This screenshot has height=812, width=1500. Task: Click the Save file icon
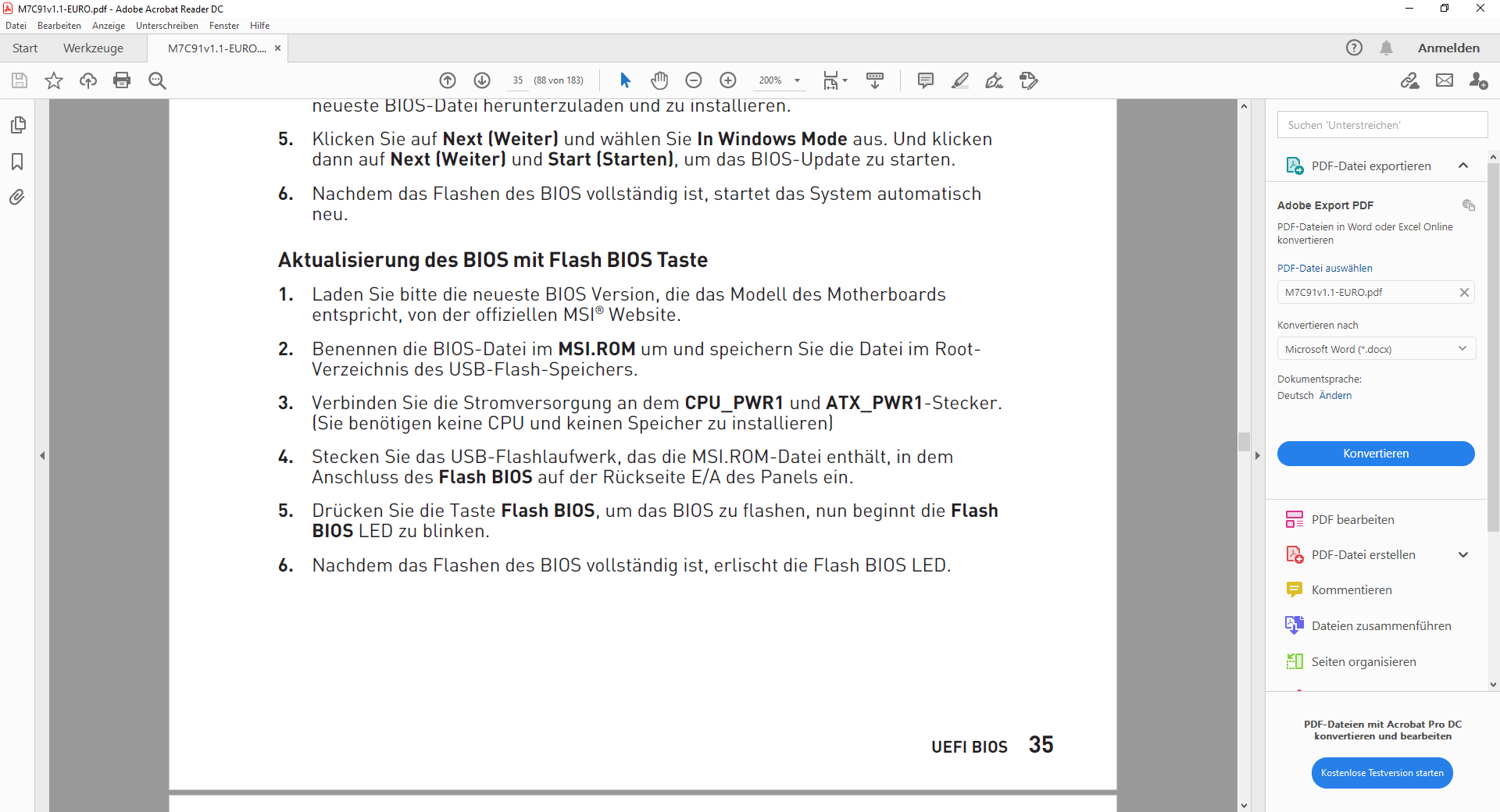click(20, 80)
